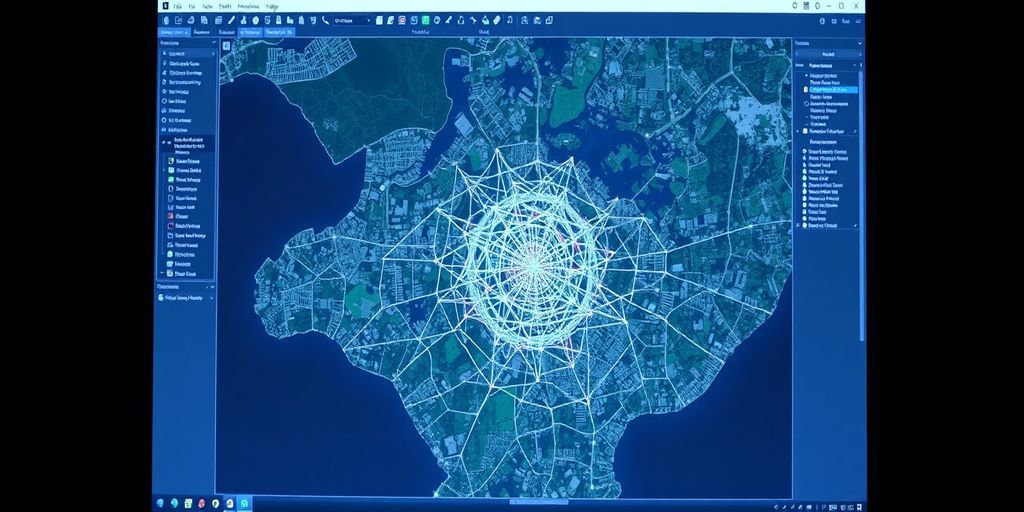
Task: Click the bright green icon in the toolbar
Action: click(x=425, y=20)
